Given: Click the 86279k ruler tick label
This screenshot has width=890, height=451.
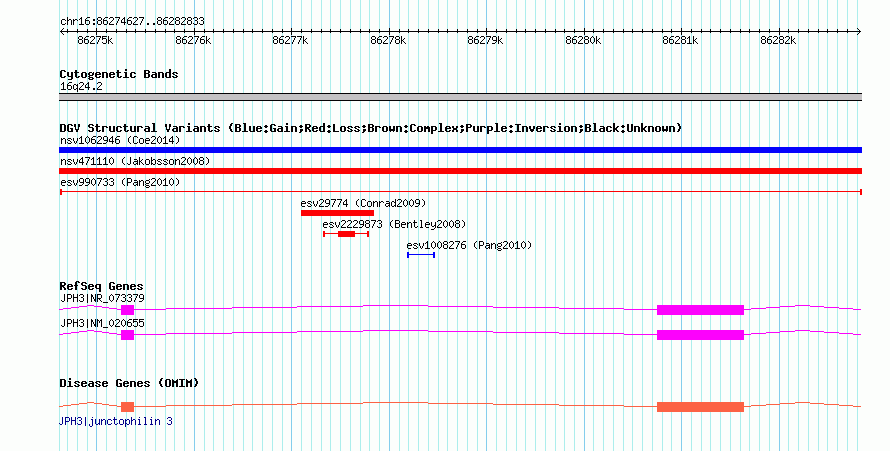Looking at the screenshot, I should pyautogui.click(x=485, y=40).
